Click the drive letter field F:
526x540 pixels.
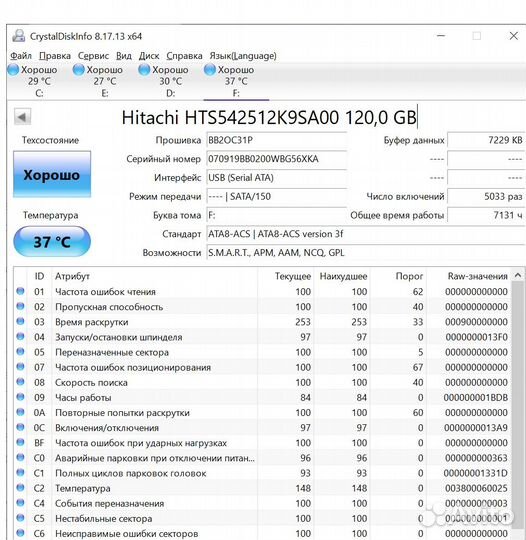point(277,215)
